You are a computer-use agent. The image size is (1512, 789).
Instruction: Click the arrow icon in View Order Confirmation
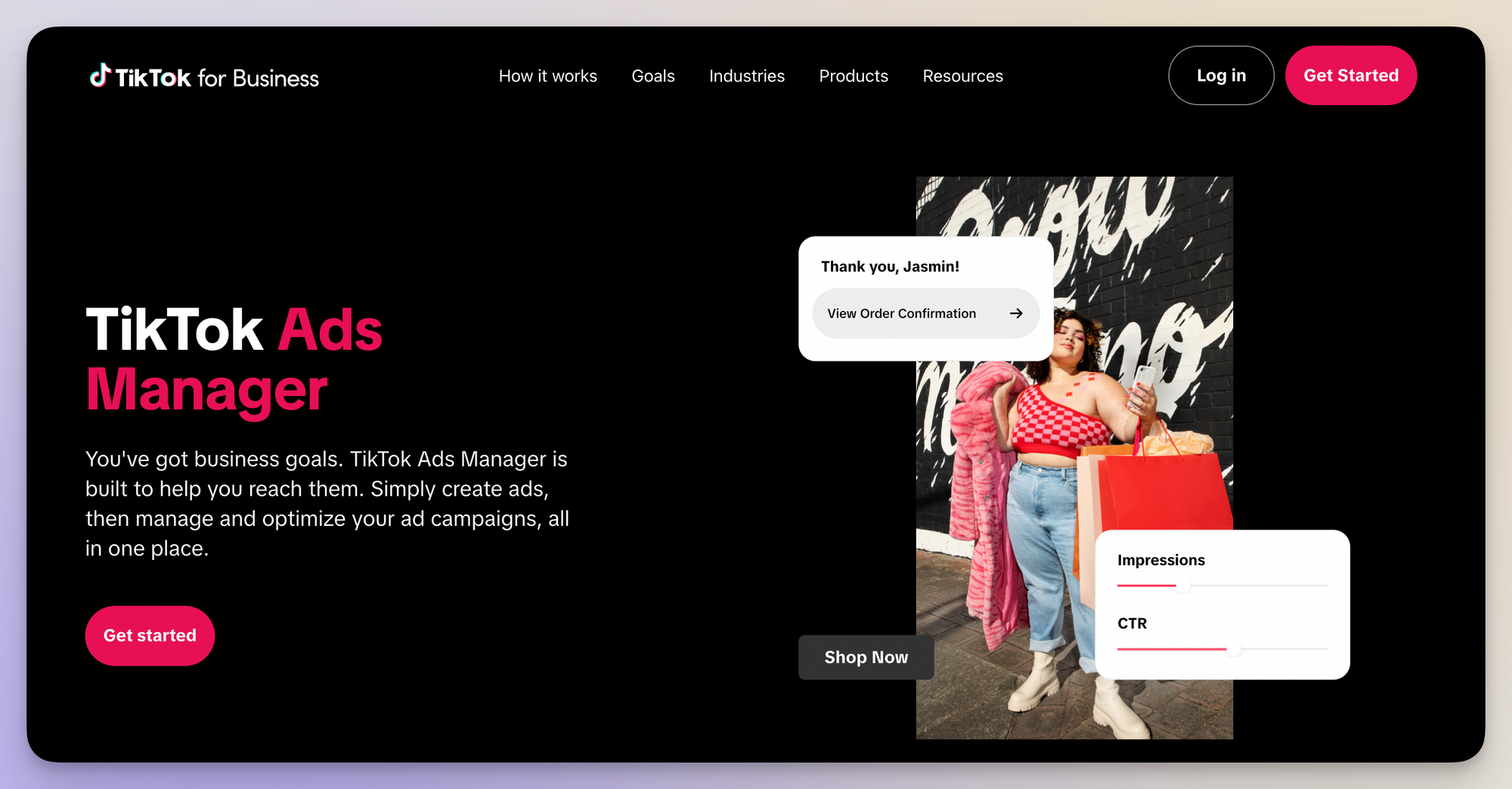(1016, 313)
